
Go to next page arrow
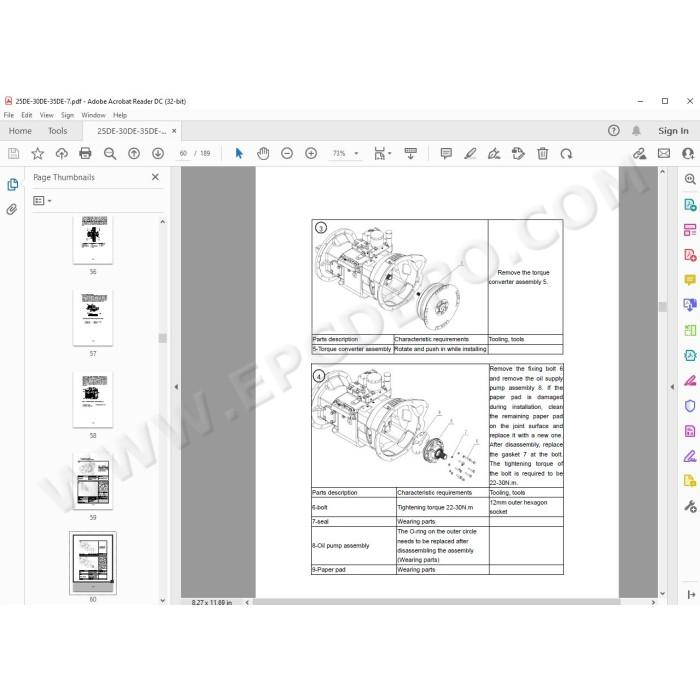point(158,154)
